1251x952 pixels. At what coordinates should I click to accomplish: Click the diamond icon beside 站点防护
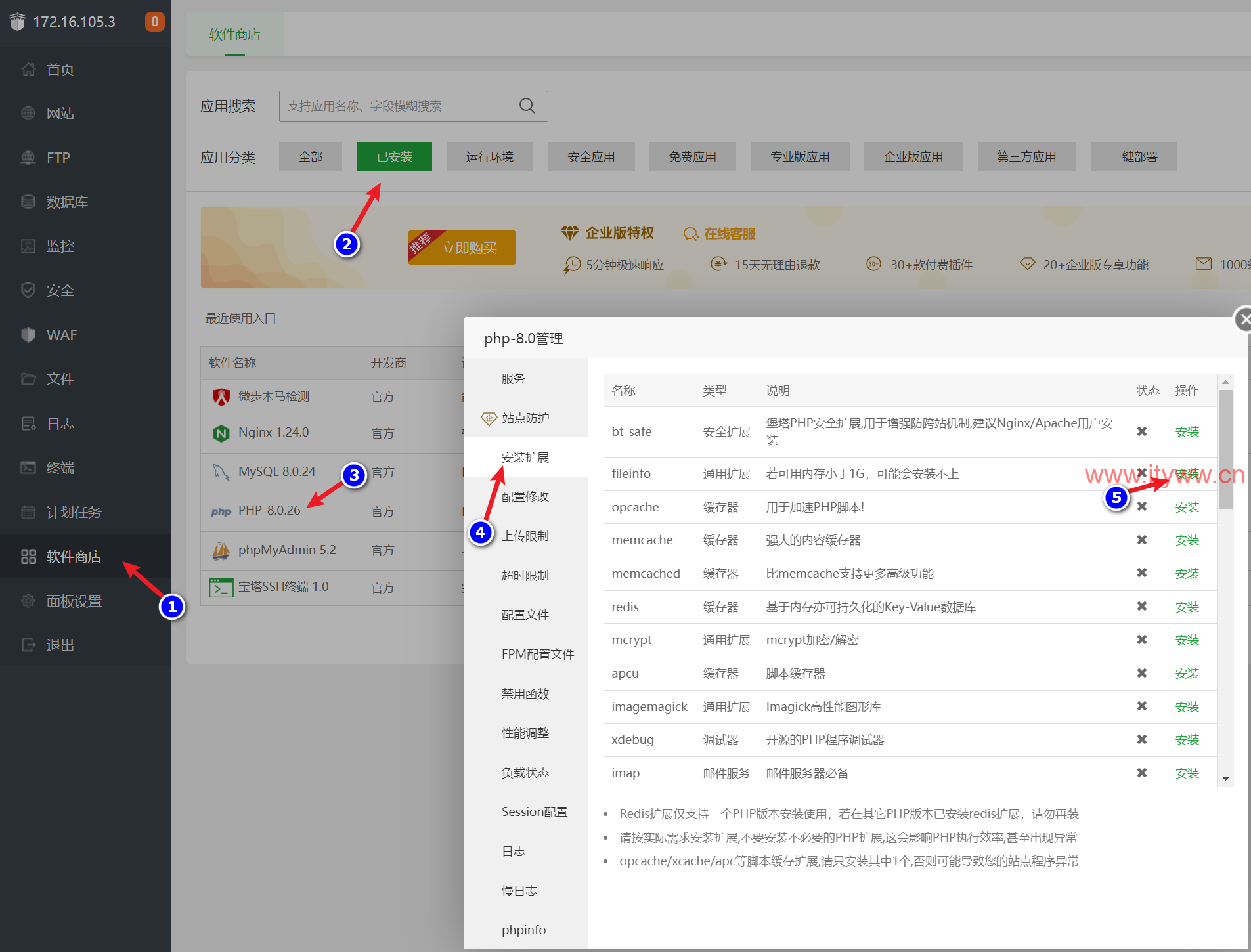(489, 418)
